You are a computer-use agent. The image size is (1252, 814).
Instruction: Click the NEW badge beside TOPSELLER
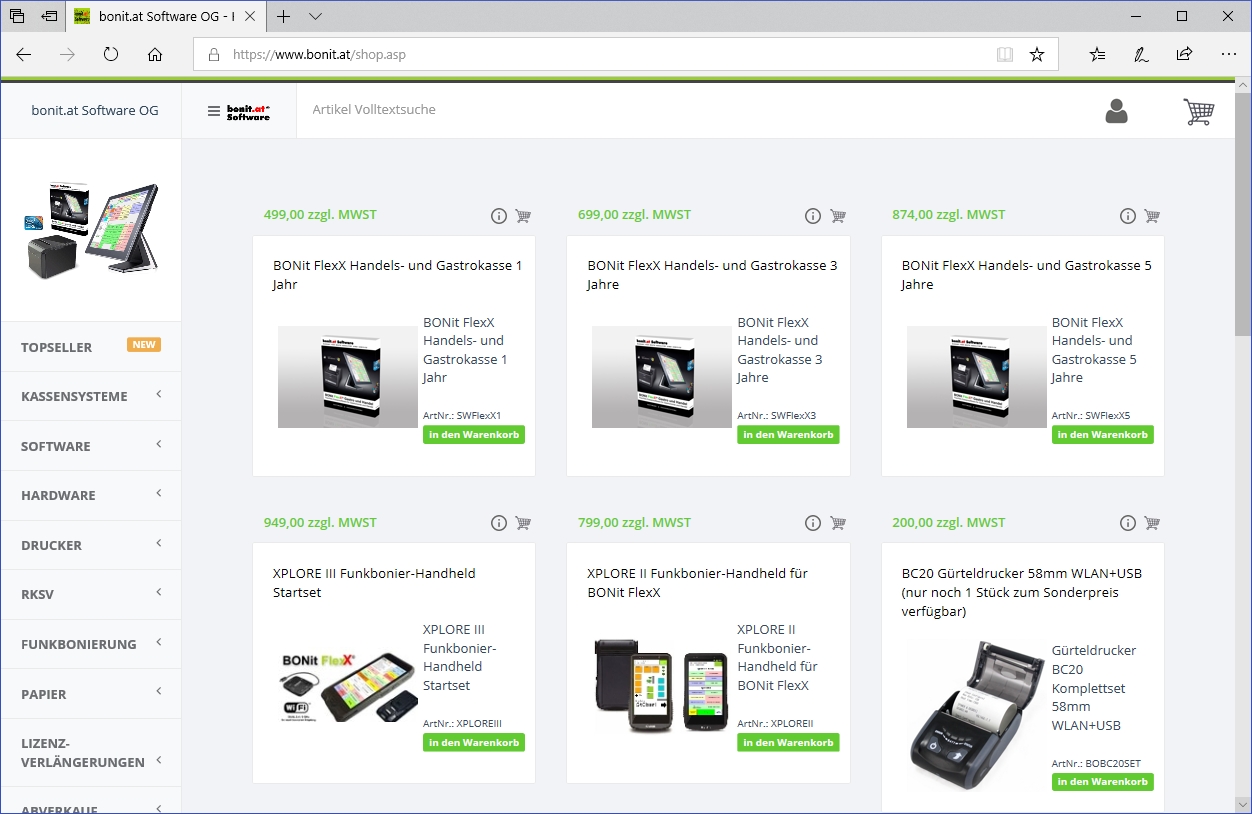click(144, 345)
